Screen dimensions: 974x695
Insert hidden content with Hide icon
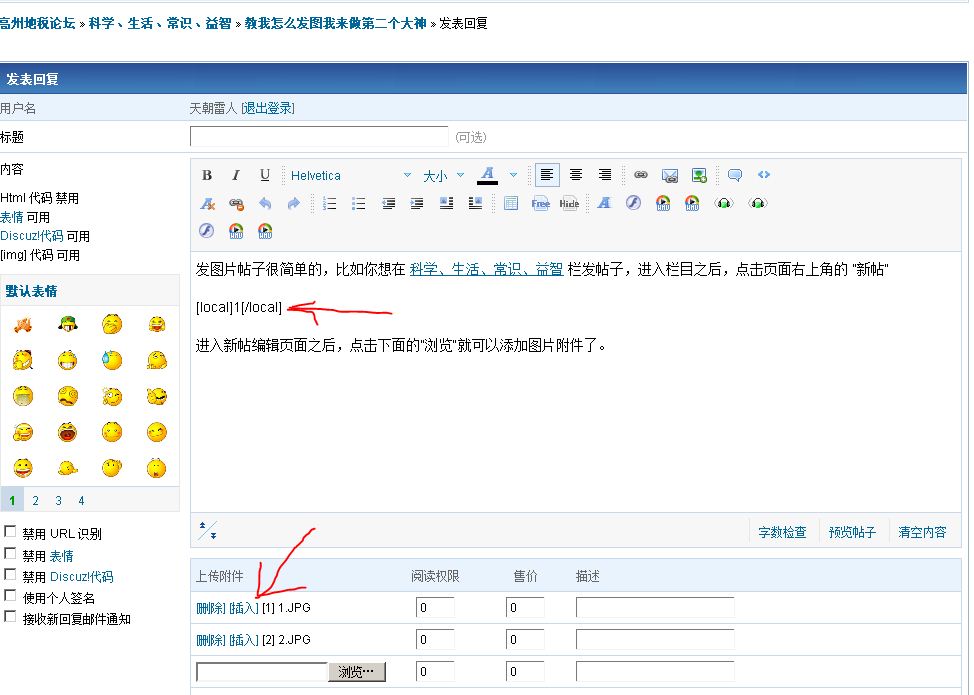569,203
